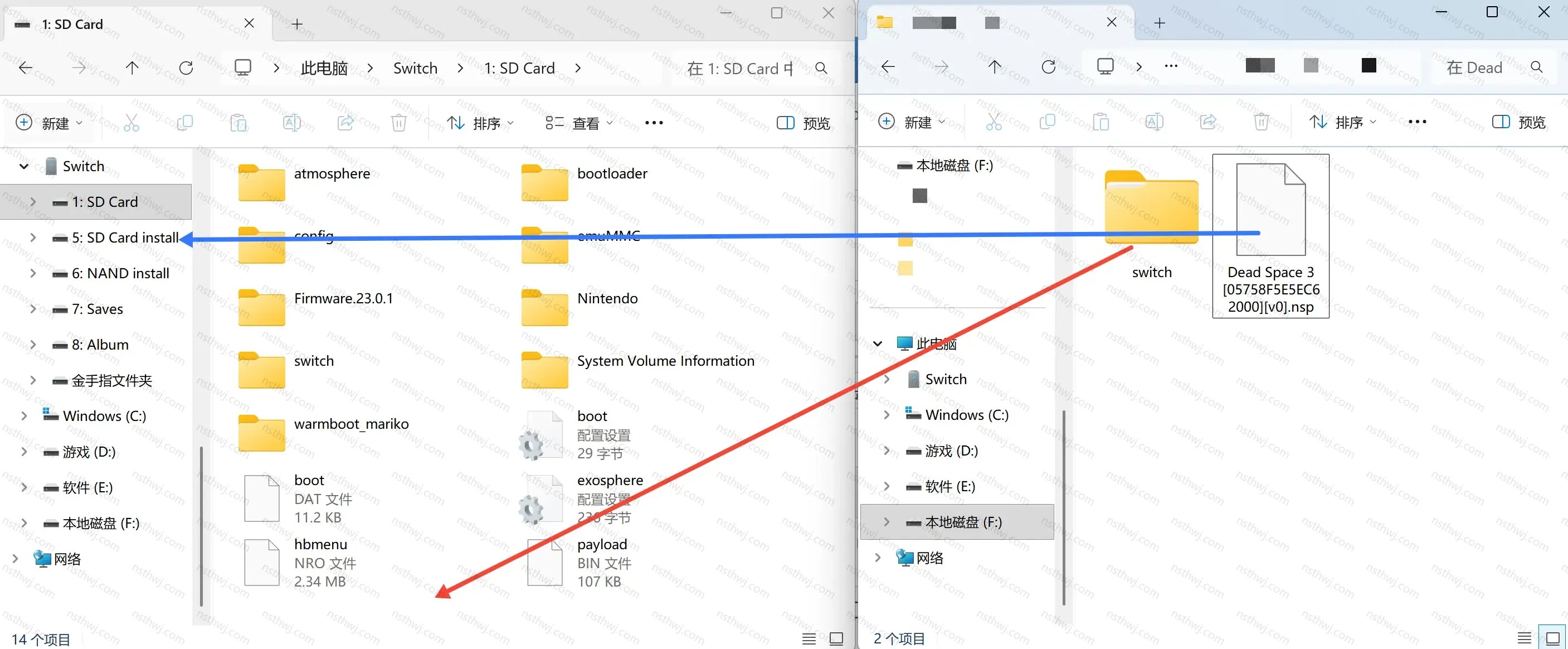The image size is (1568, 649).
Task: Expand Windows (C:) in right window sidebar
Action: (887, 415)
